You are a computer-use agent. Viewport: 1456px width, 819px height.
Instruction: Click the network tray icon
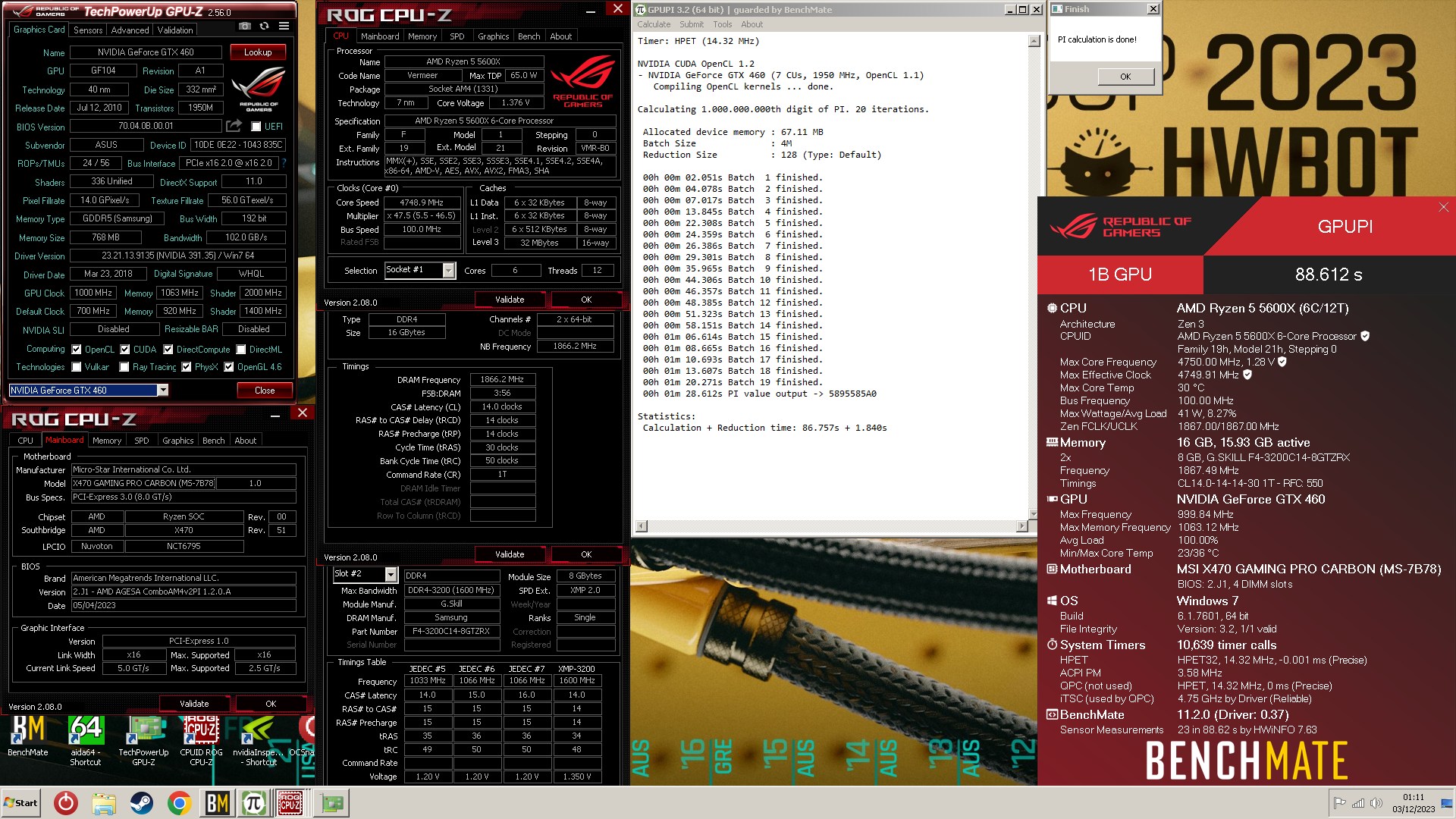(1357, 803)
